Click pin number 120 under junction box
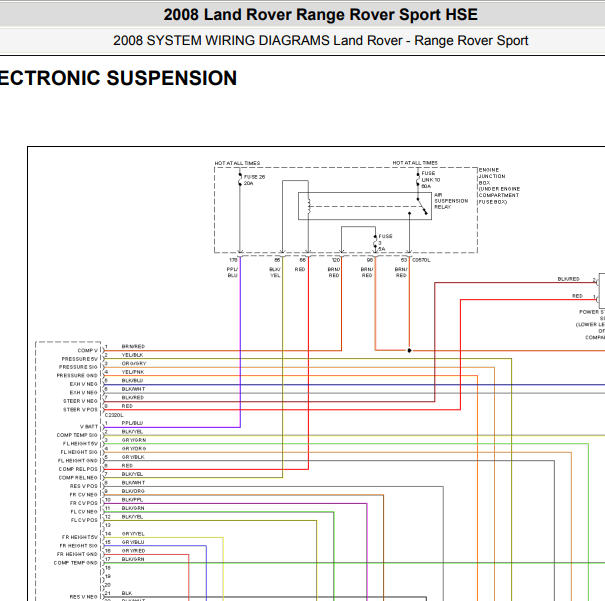Screen dimensions: 605x601 (x=336, y=260)
